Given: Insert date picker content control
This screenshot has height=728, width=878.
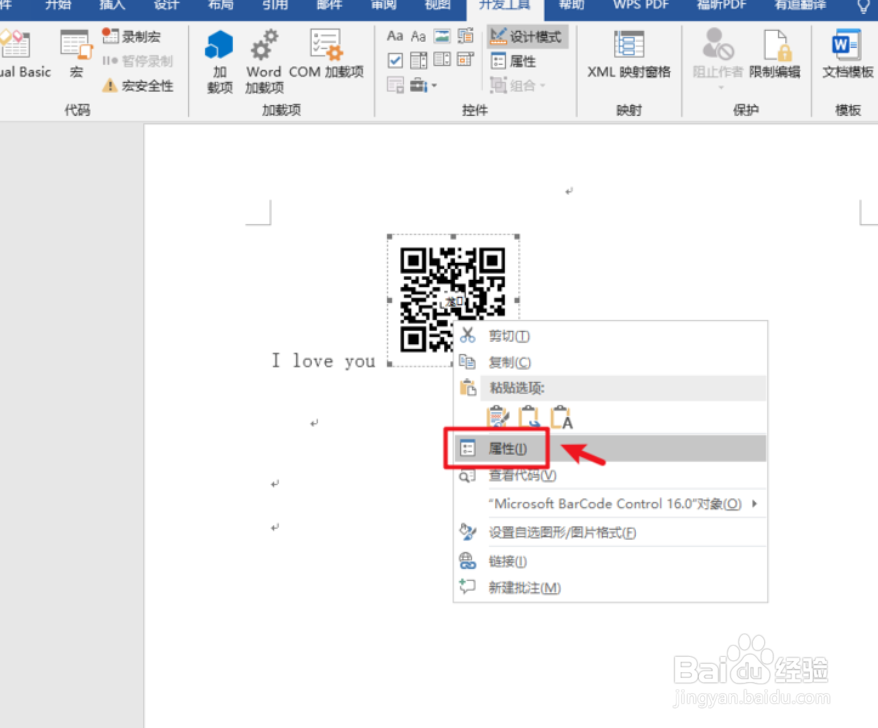Looking at the screenshot, I should [x=465, y=59].
